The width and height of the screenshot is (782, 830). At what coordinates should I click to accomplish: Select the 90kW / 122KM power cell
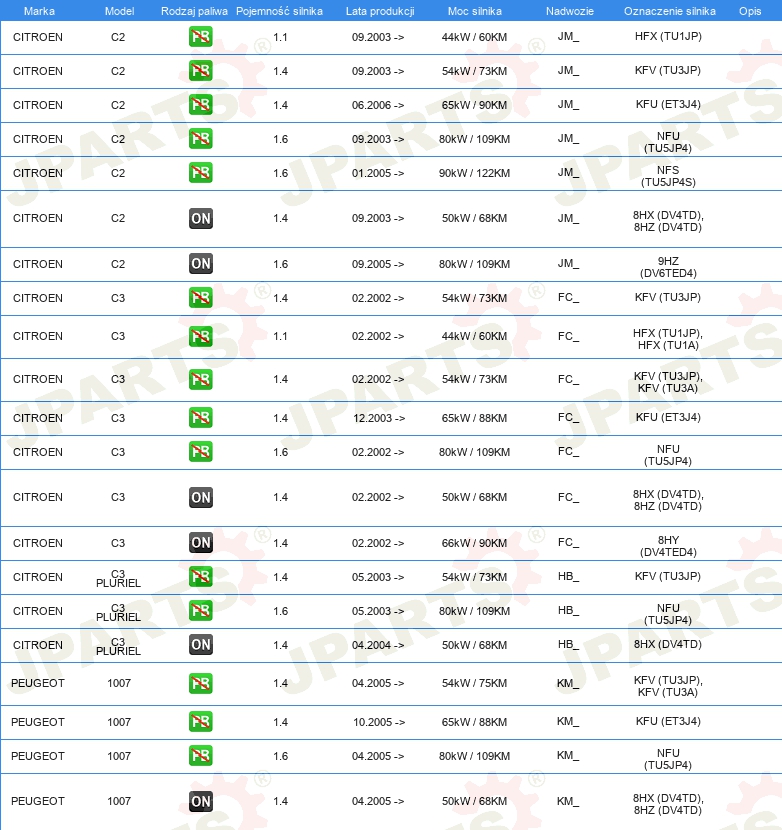click(x=474, y=173)
